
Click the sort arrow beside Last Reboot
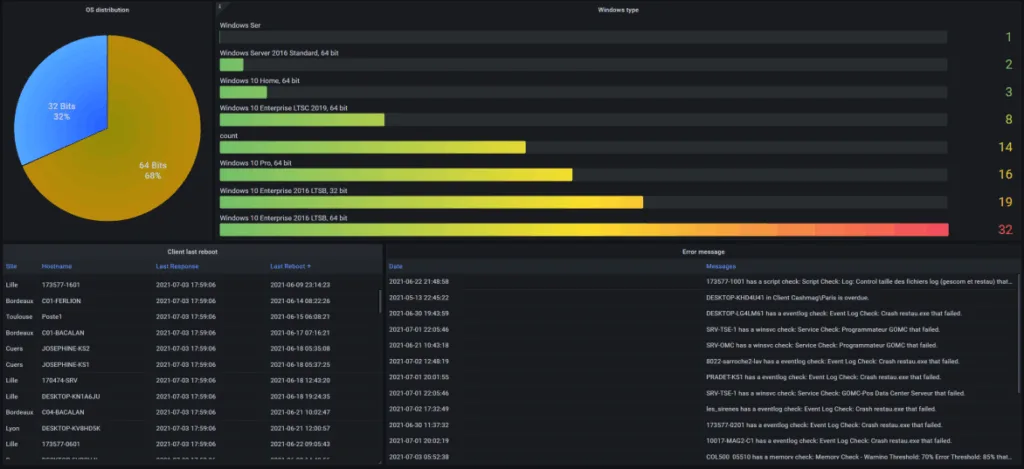click(x=309, y=267)
